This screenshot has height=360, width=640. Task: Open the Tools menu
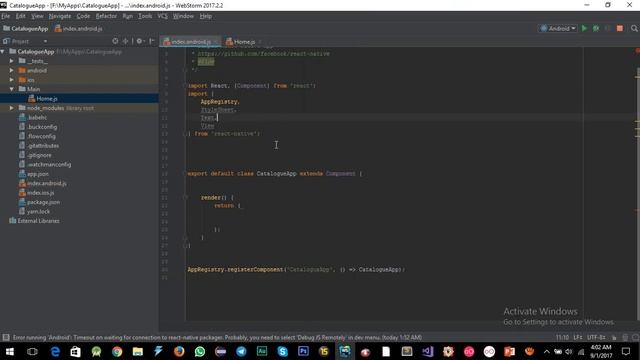point(145,16)
